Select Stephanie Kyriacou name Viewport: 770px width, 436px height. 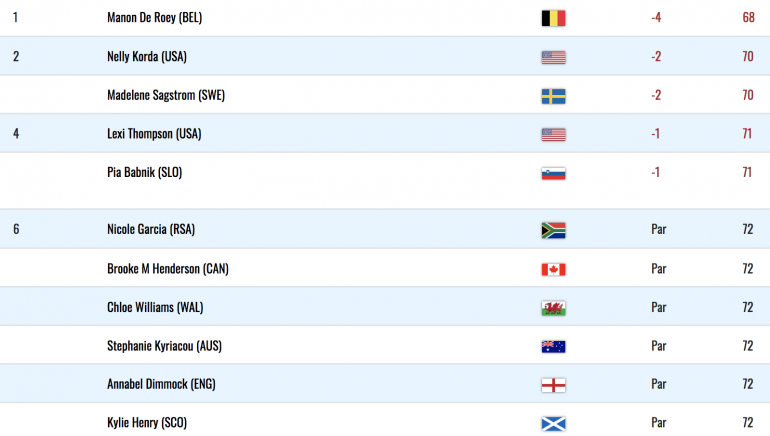(x=165, y=346)
